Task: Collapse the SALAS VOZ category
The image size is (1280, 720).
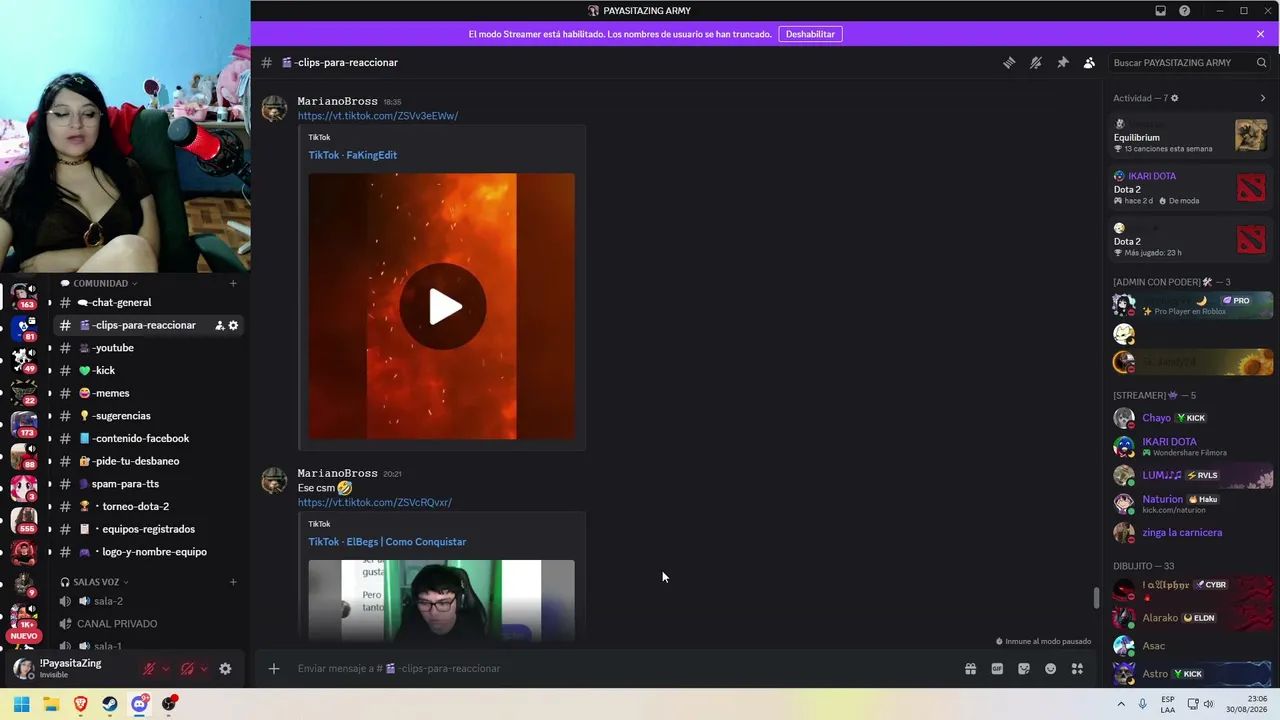Action: point(94,582)
